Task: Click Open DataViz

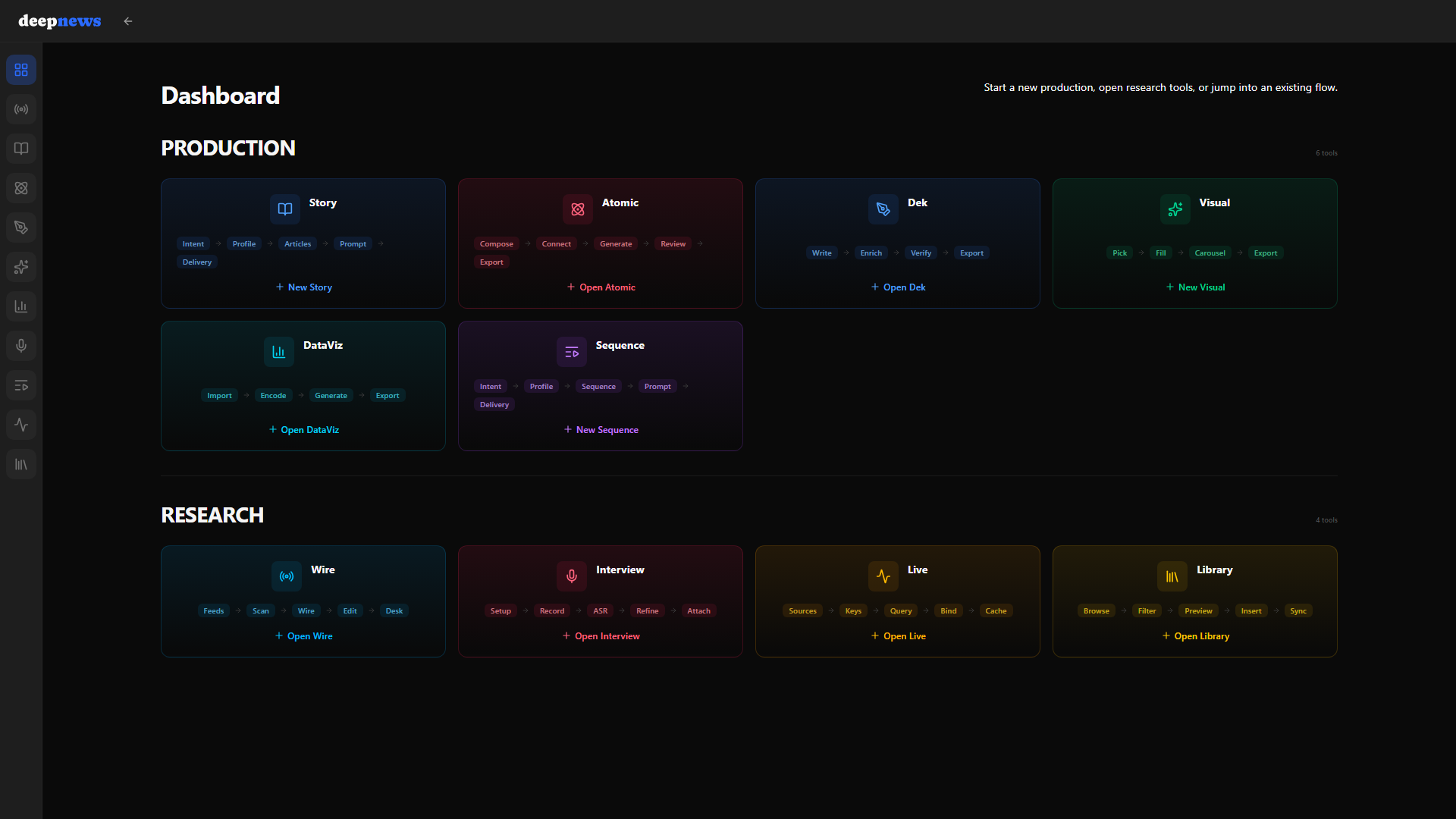Action: point(303,430)
